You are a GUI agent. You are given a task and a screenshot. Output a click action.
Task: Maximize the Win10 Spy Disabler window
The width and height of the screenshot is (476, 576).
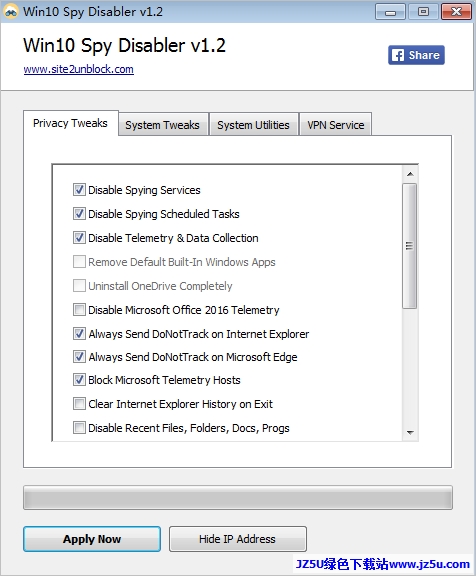tap(423, 12)
